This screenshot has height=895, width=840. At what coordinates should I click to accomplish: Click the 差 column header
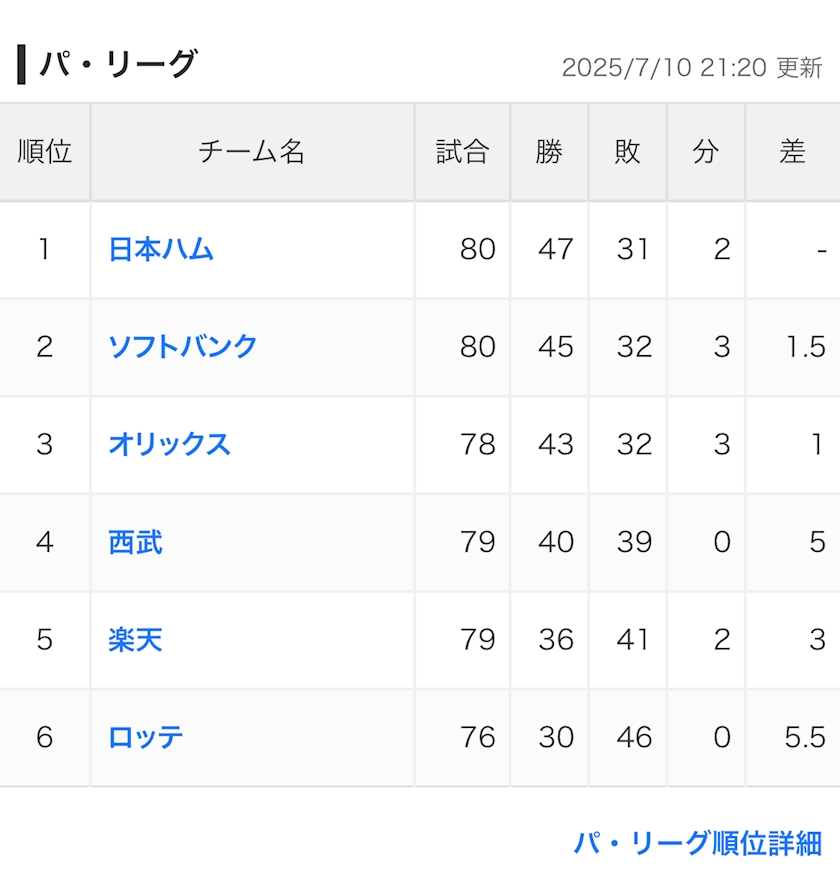(793, 152)
